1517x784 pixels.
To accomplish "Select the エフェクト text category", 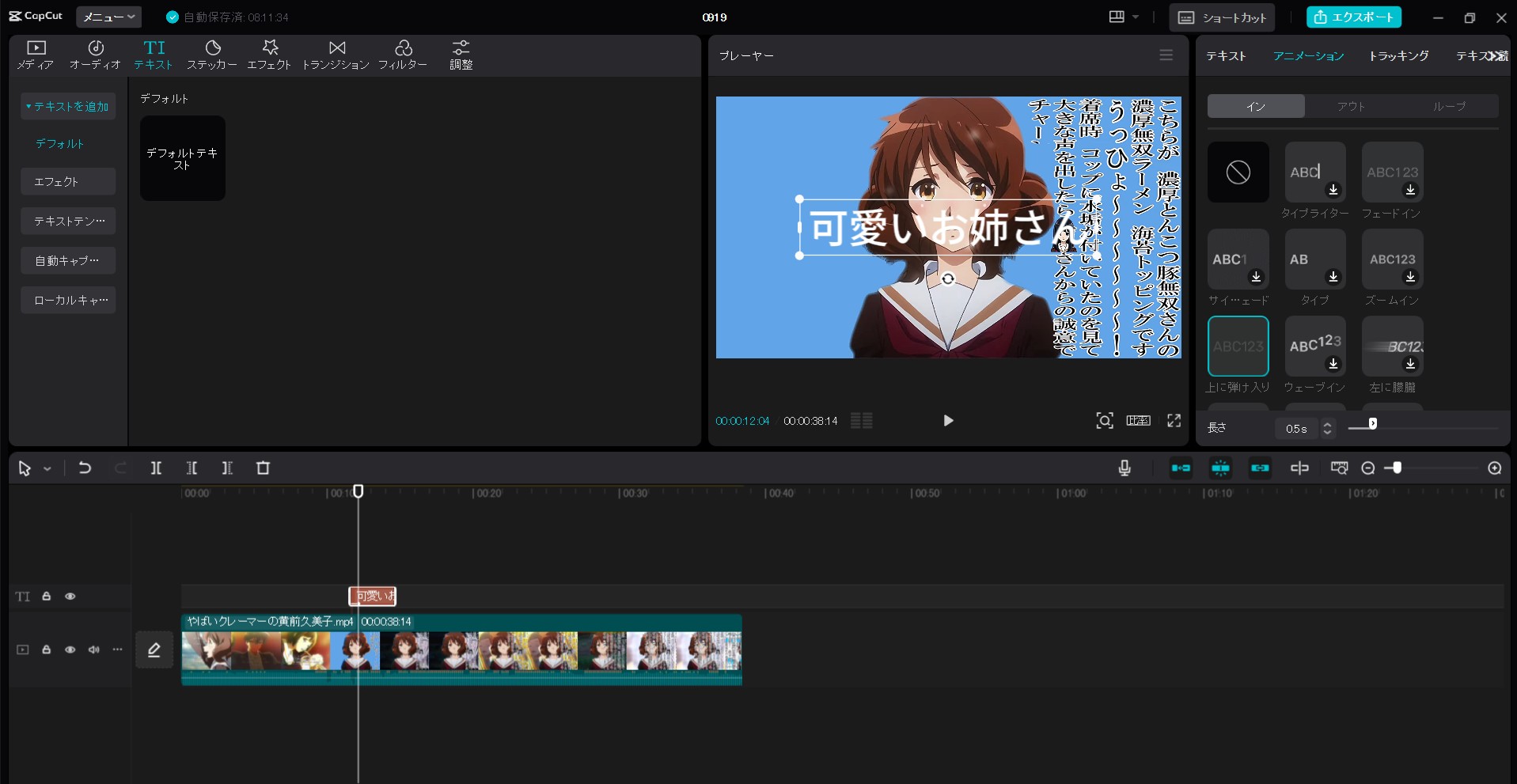I will pyautogui.click(x=68, y=181).
